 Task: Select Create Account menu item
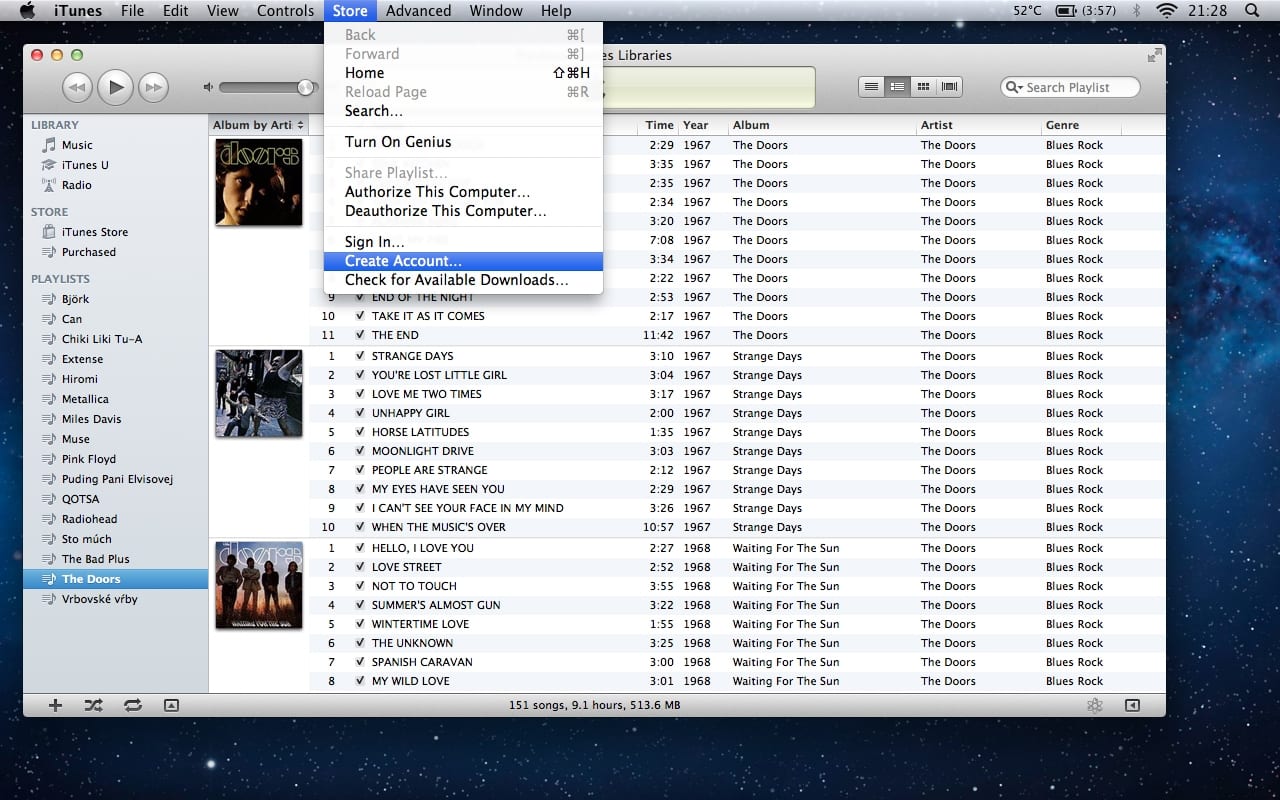coord(403,261)
